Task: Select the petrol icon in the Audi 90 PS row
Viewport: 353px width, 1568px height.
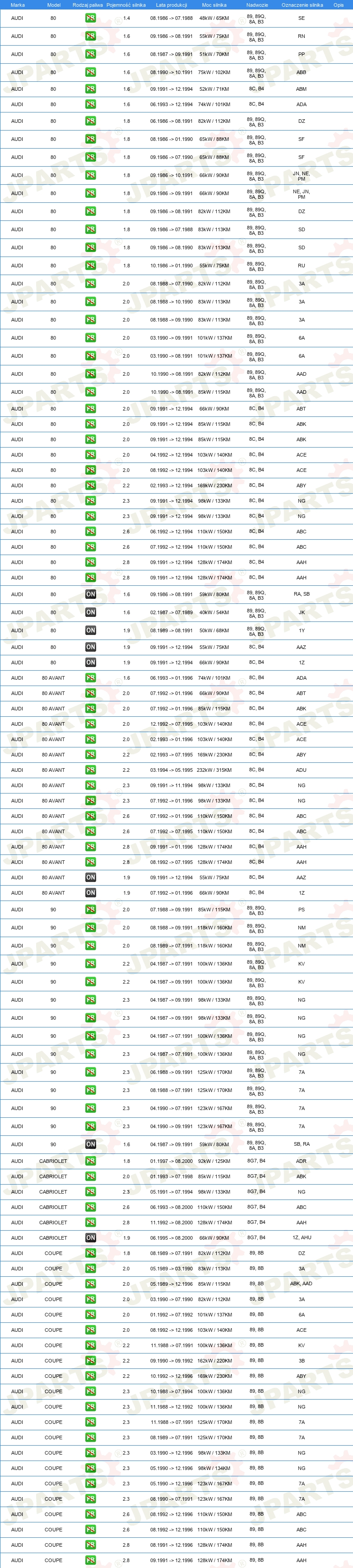Action: [x=90, y=910]
